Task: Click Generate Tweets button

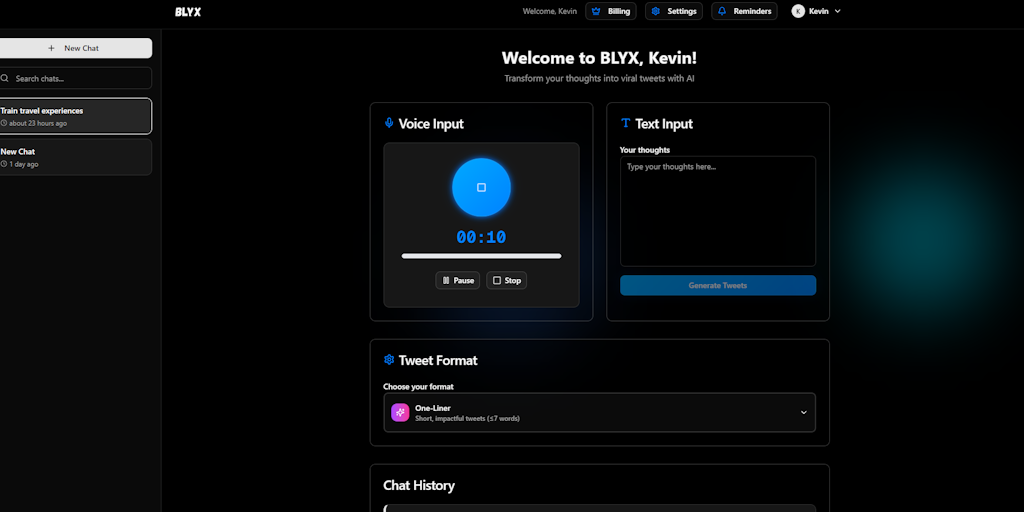Action: click(x=718, y=285)
